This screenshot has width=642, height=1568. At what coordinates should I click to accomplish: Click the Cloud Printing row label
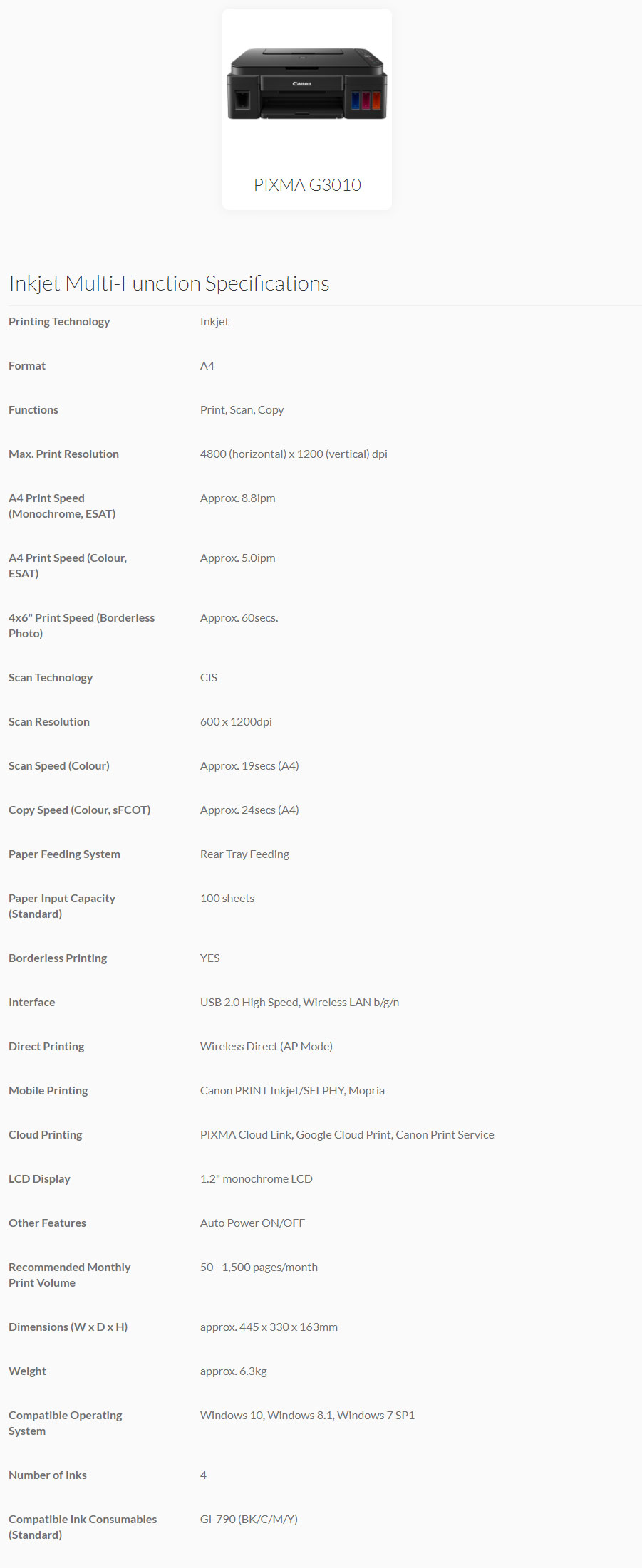pyautogui.click(x=45, y=1135)
